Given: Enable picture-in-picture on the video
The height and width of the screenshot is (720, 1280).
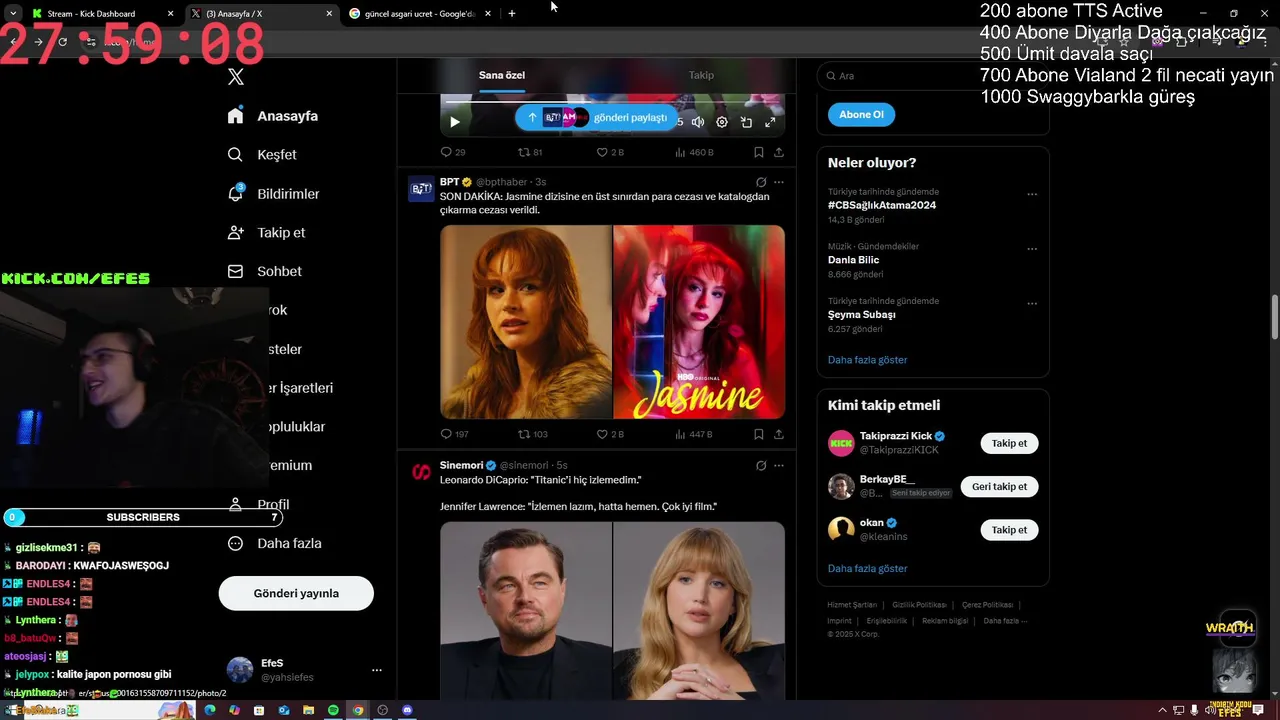Looking at the screenshot, I should point(746,122).
